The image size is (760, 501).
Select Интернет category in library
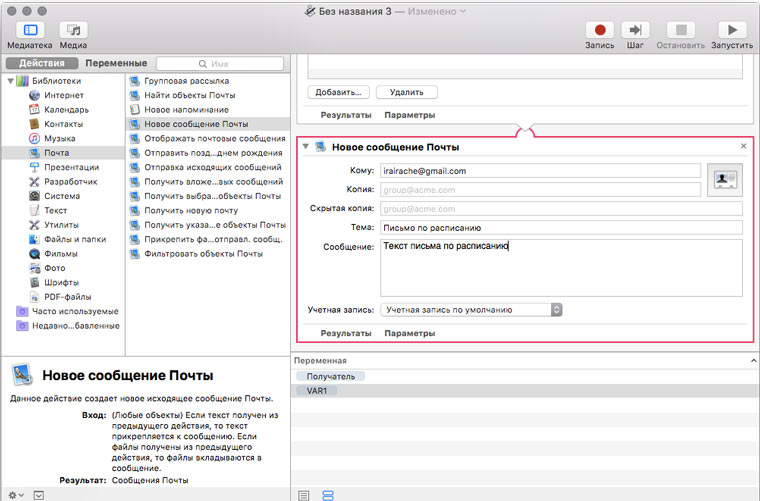click(63, 95)
